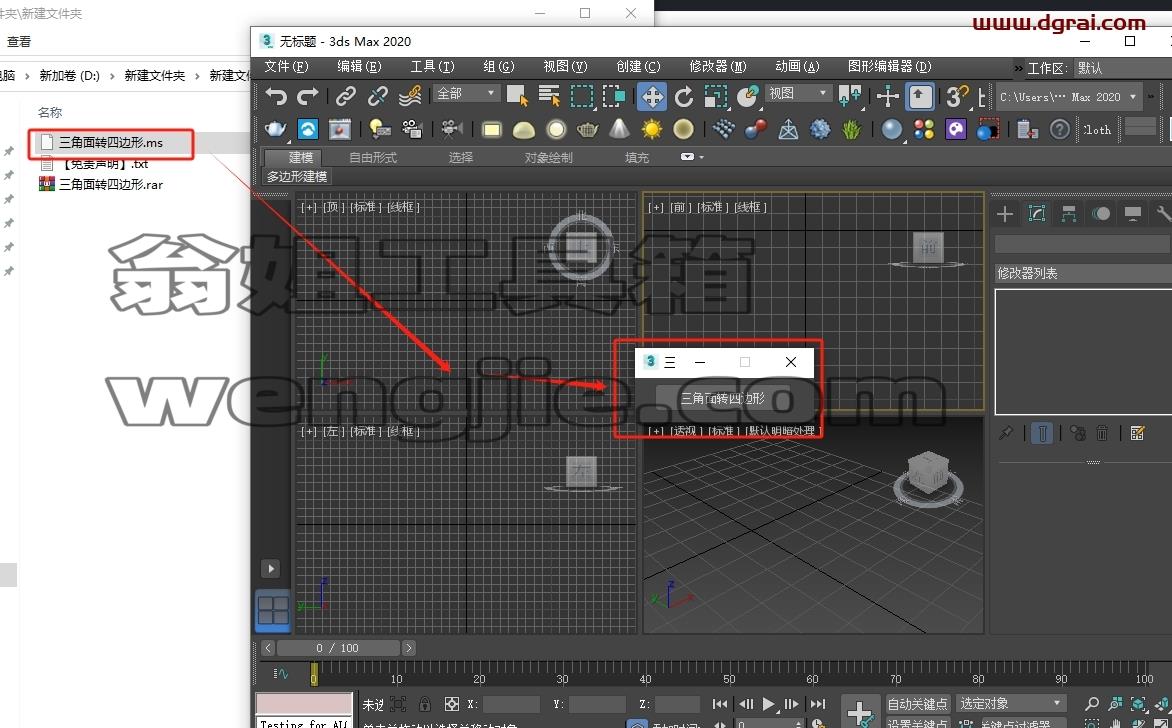Image resolution: width=1172 pixels, height=728 pixels.
Task: Switch to the 填充 ribbon tab
Action: pyautogui.click(x=637, y=158)
